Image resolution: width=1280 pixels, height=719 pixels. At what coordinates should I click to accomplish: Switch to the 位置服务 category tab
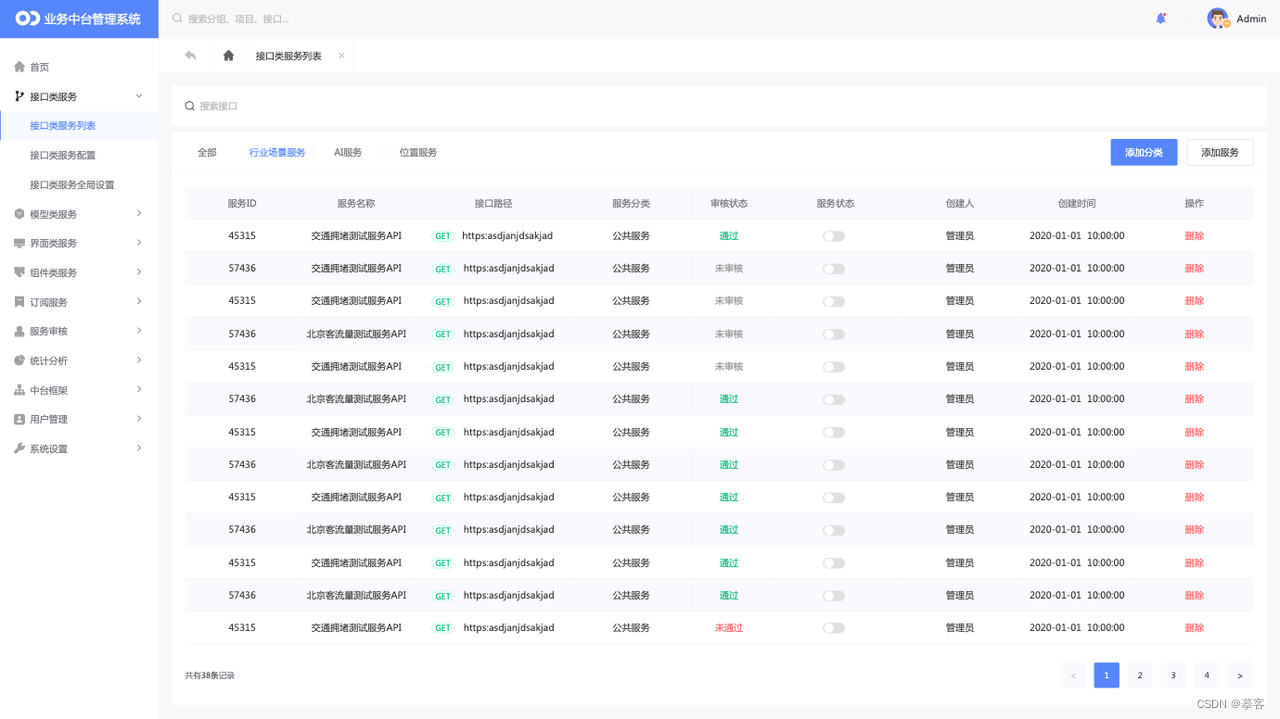pos(418,153)
